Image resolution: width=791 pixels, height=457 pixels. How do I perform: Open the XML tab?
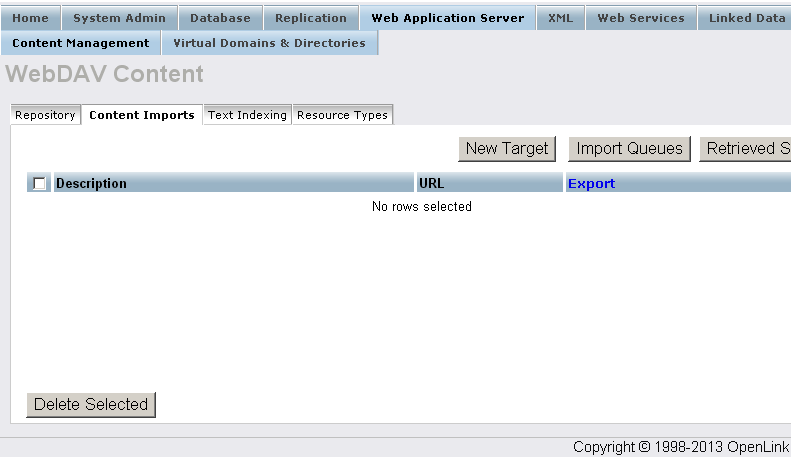click(560, 18)
